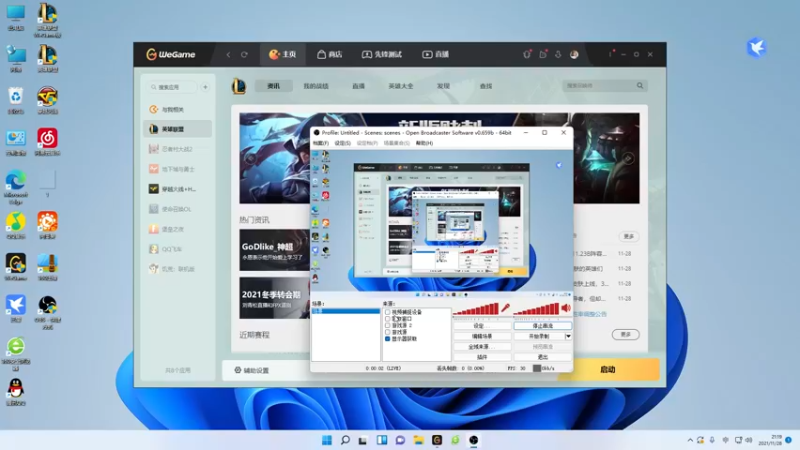Viewport: 800px width, 450px height.
Task: Enable the 视频捕捉设备 source checkbox
Action: [x=387, y=312]
